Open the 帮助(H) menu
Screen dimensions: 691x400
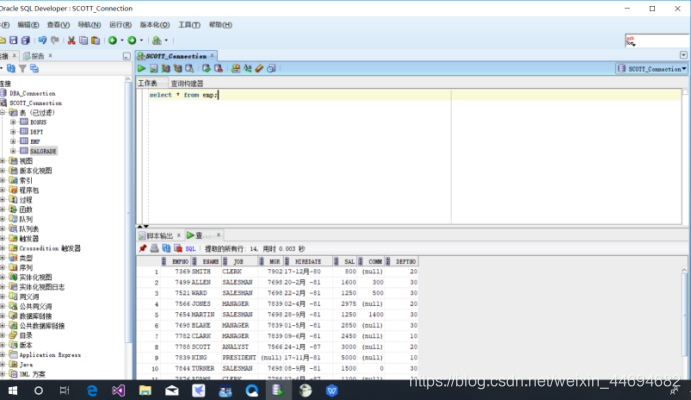click(220, 25)
